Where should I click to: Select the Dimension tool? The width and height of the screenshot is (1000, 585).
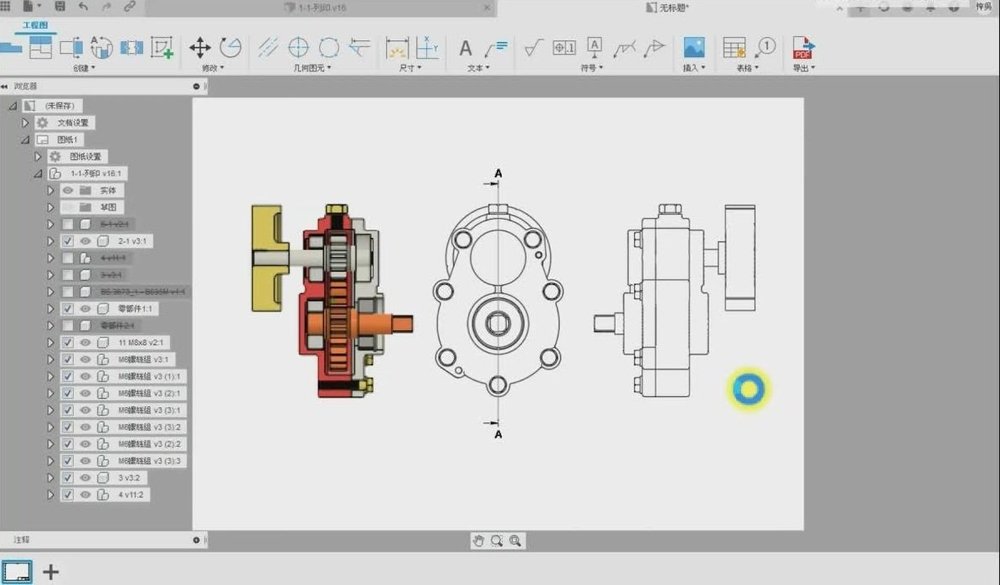coord(397,48)
